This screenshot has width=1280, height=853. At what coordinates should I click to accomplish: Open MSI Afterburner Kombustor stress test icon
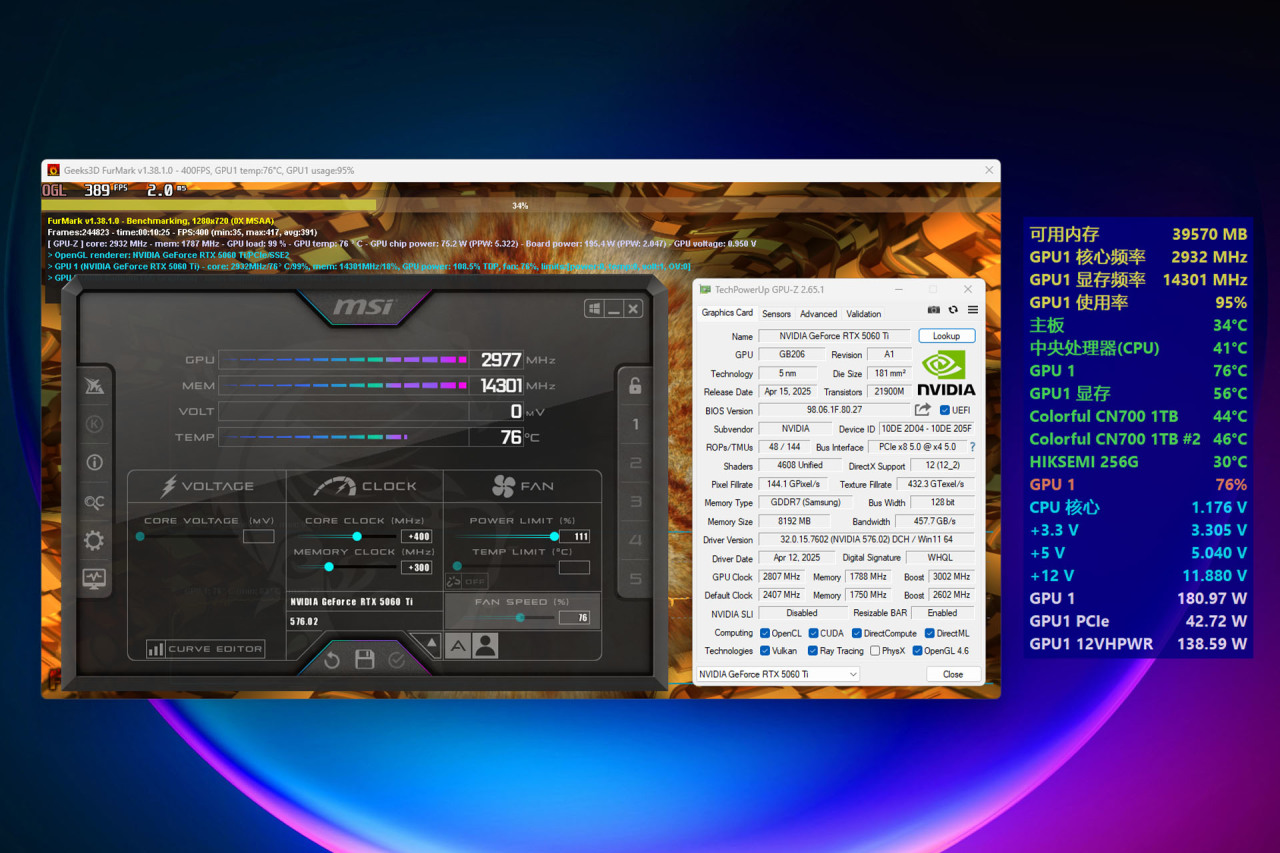[94, 424]
